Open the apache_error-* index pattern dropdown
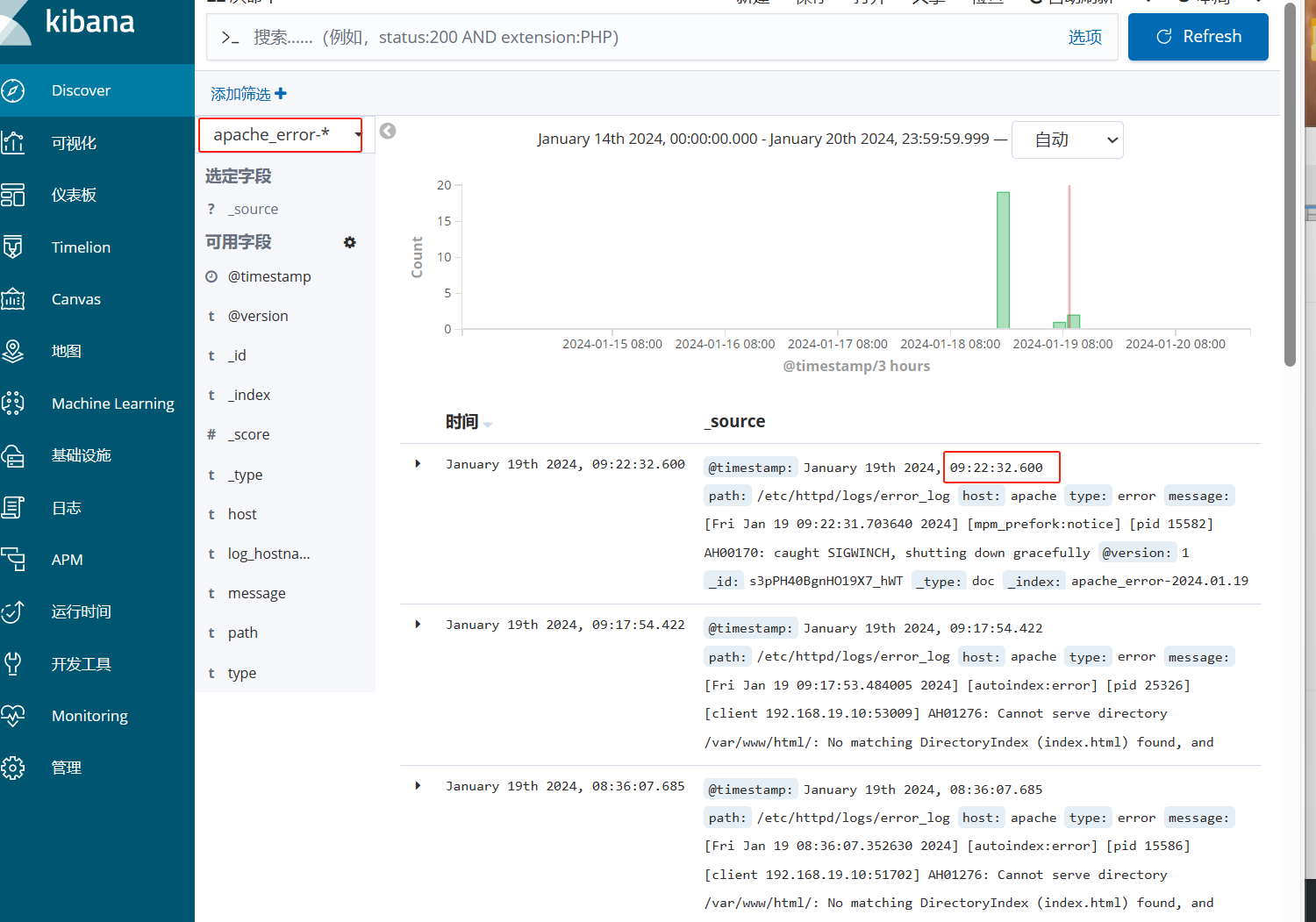1316x922 pixels. click(x=281, y=134)
